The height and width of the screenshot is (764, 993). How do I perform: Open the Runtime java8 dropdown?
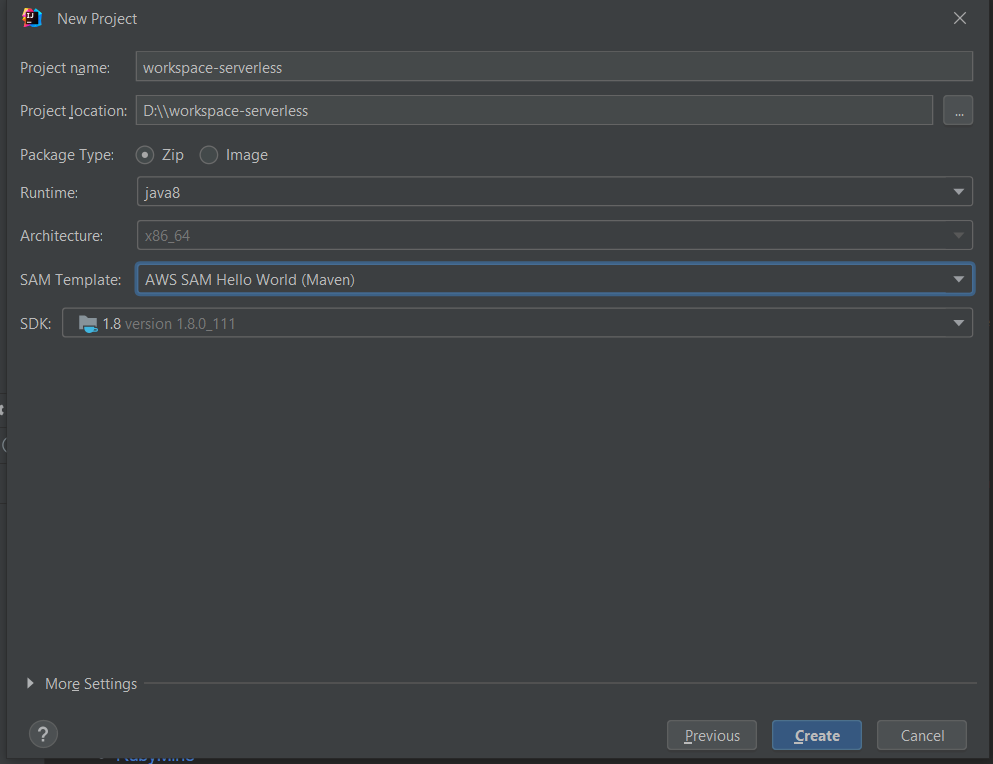point(553,192)
